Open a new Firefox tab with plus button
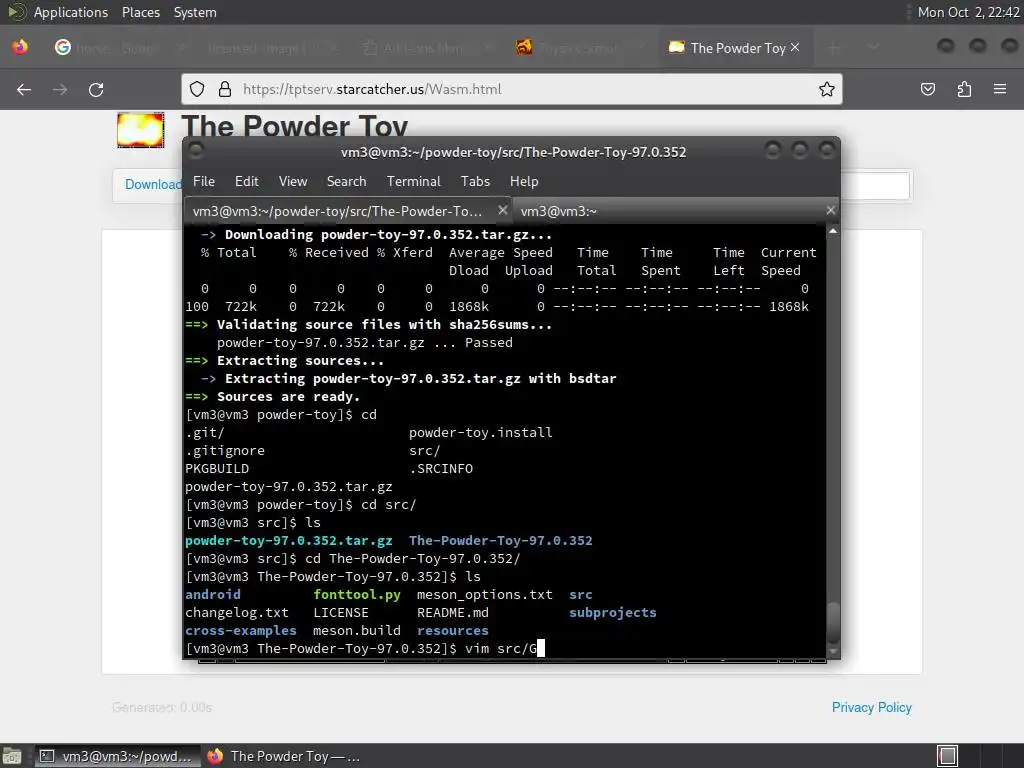This screenshot has height=768, width=1024. [833, 48]
